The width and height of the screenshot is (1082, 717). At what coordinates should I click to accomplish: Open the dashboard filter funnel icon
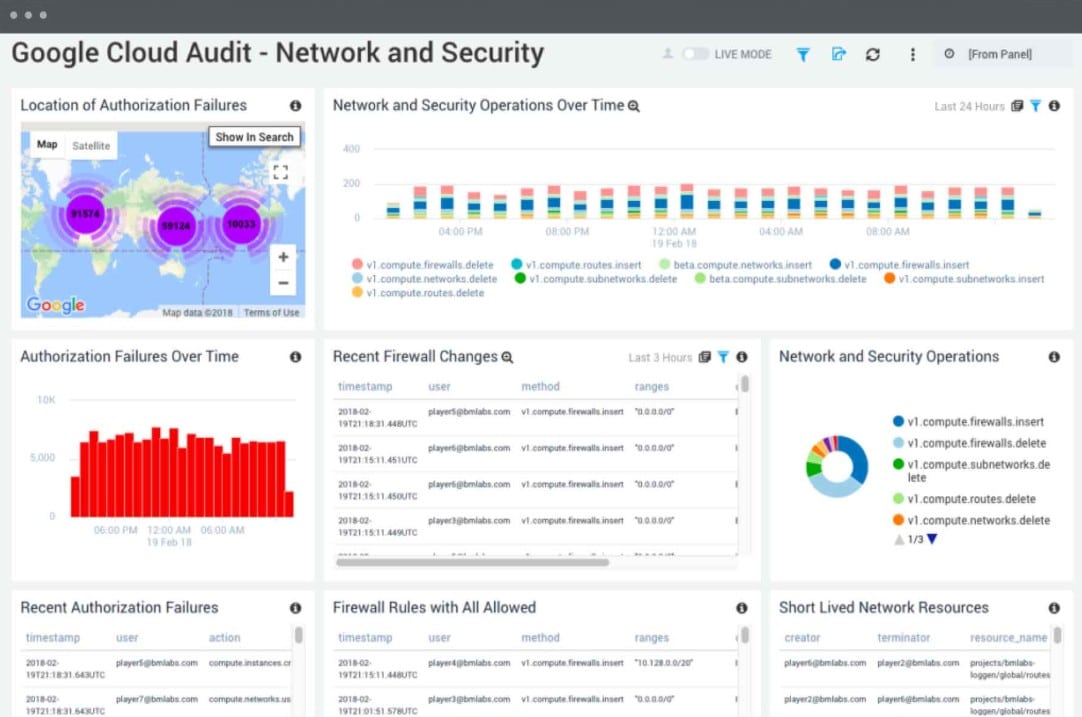(803, 55)
